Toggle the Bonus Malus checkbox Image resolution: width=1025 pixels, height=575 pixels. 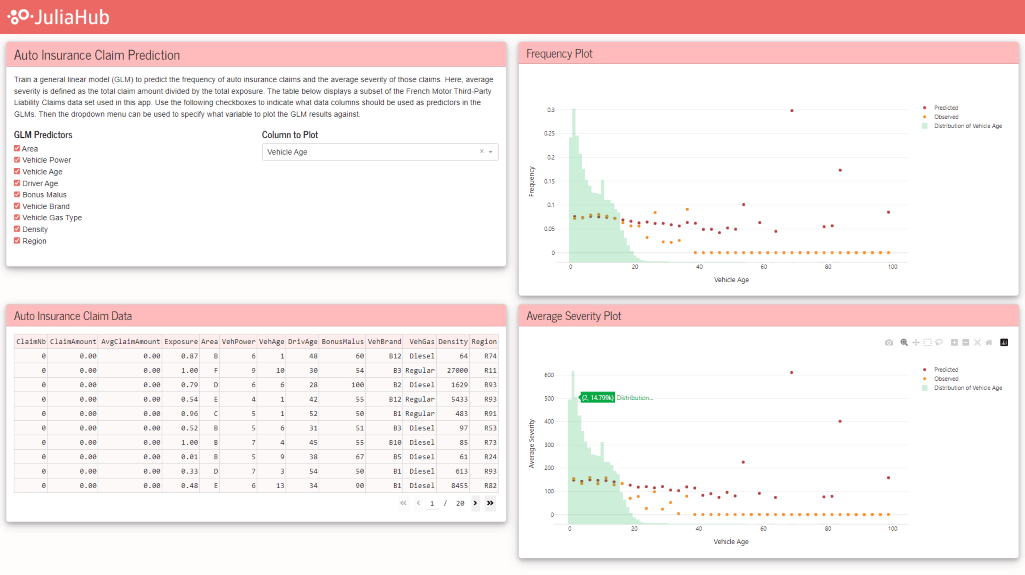coord(17,195)
